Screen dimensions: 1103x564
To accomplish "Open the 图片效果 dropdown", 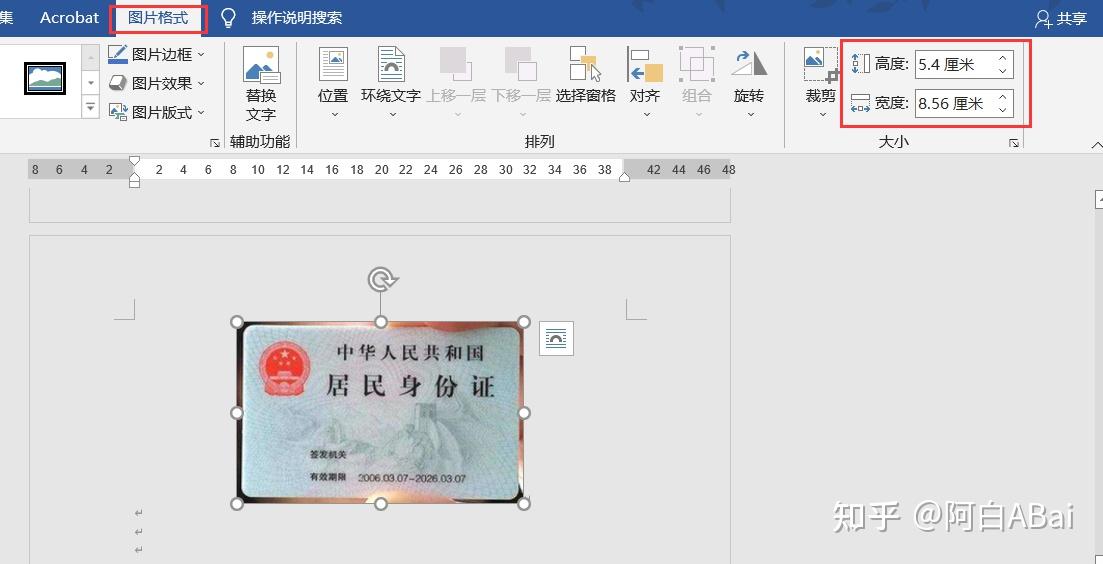I will pos(156,83).
